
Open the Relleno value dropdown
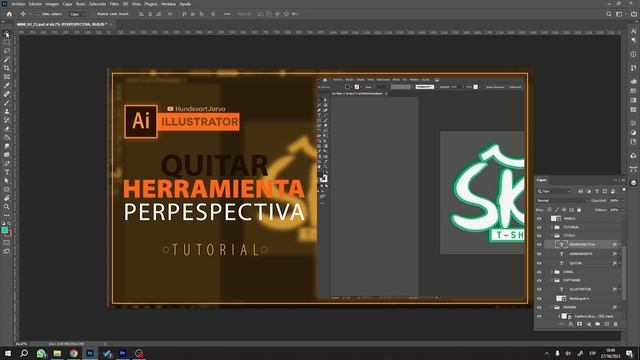622,210
